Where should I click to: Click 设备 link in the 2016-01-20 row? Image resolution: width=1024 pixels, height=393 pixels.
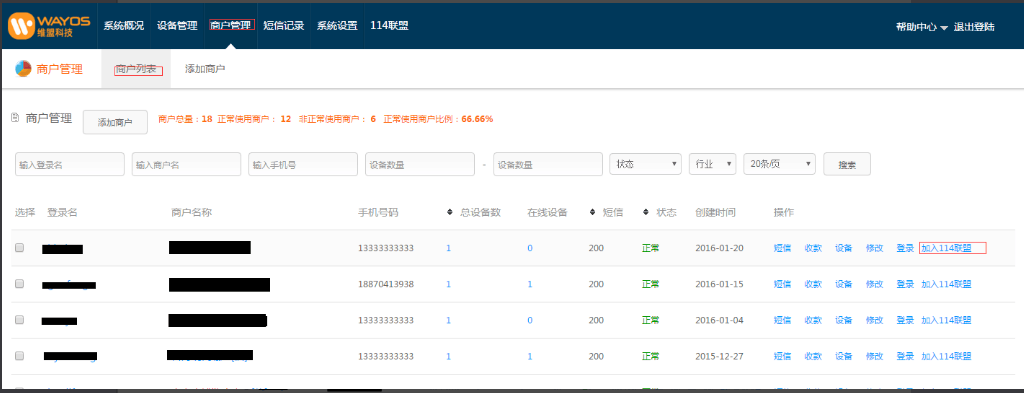(844, 248)
